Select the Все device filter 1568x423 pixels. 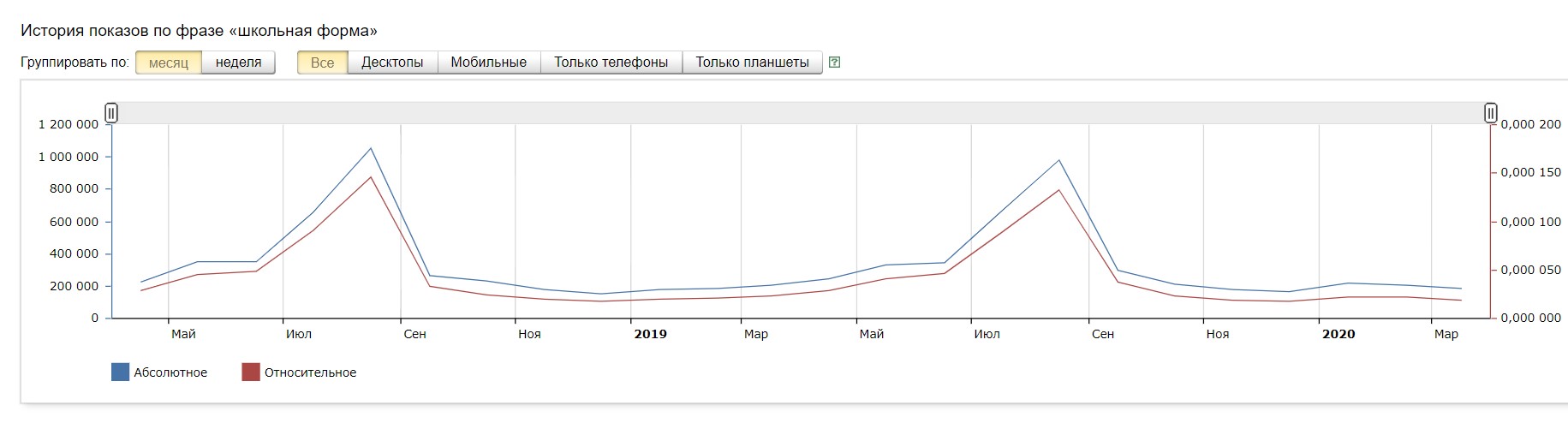coord(322,63)
